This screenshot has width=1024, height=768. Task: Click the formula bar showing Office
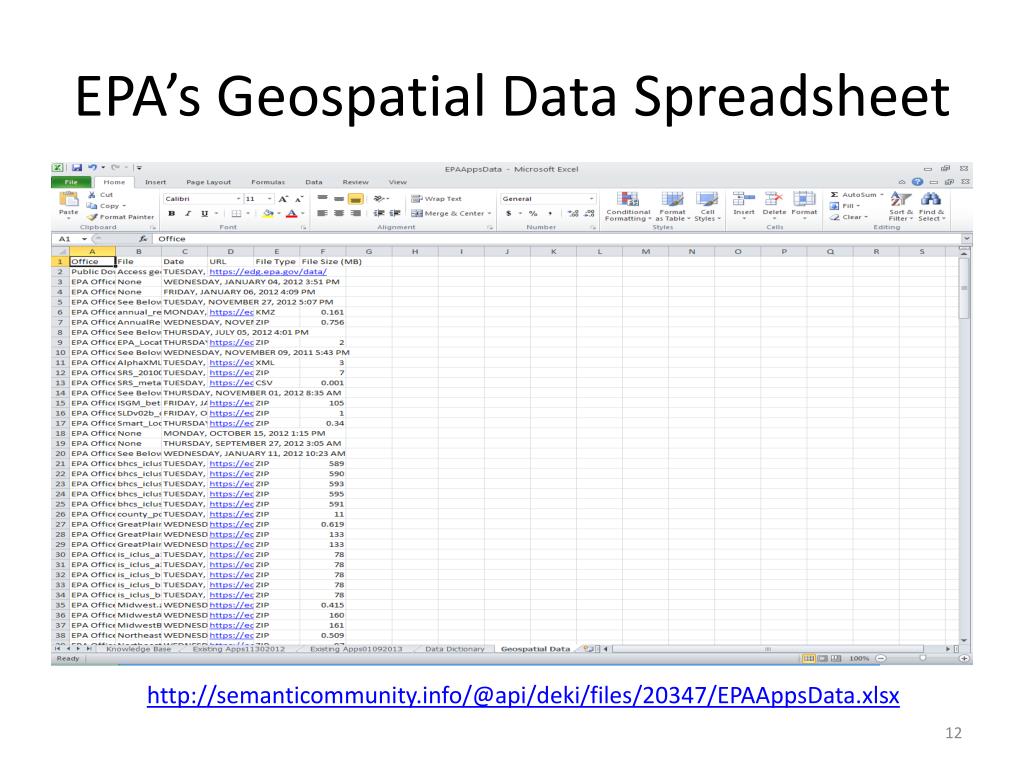(558, 239)
